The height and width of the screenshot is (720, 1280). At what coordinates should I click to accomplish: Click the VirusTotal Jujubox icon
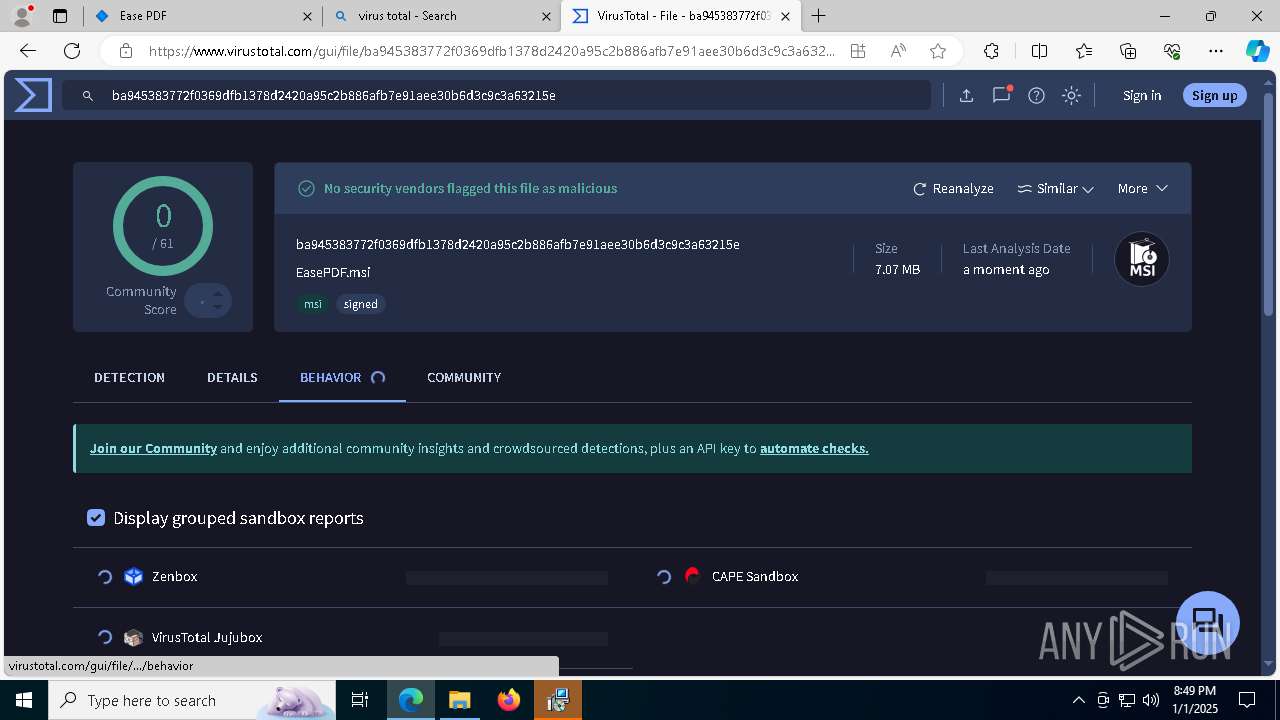pos(134,638)
